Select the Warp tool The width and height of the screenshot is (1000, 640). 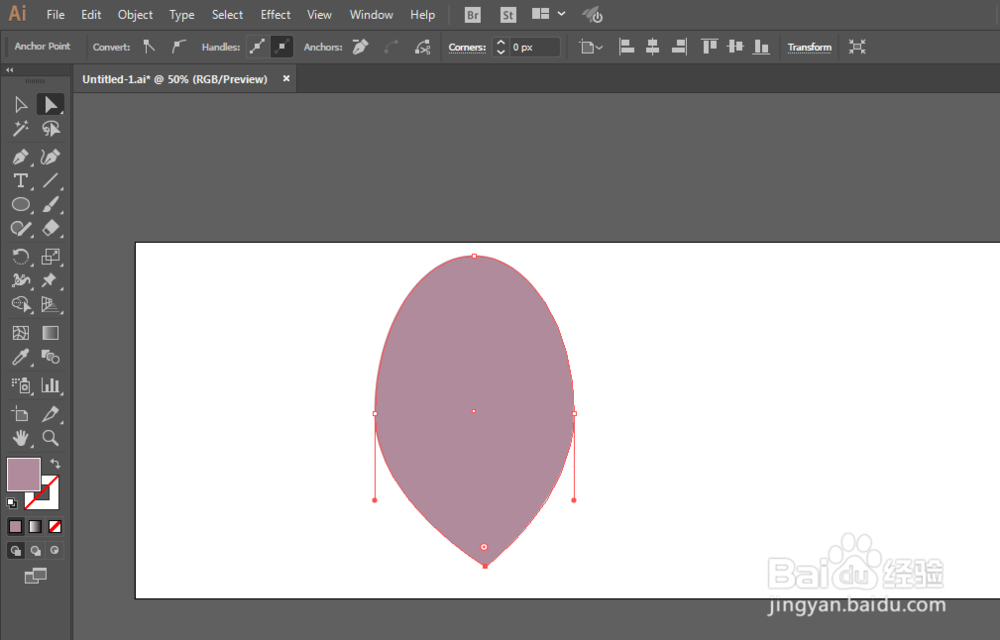click(20, 280)
